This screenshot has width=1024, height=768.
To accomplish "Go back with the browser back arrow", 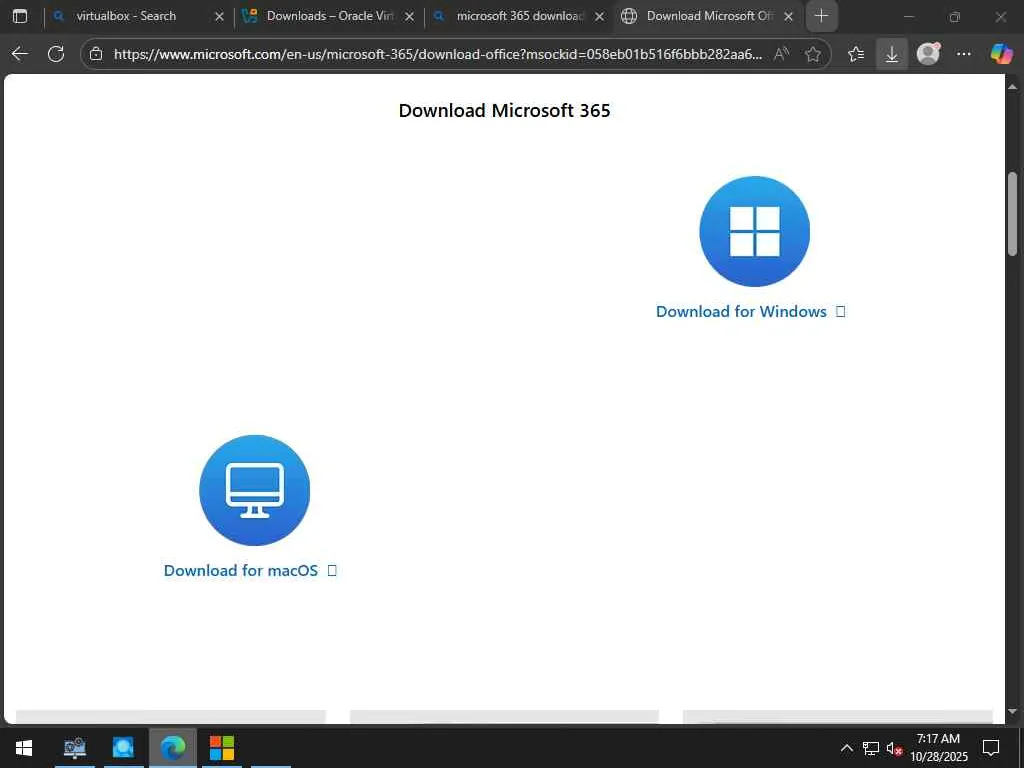I will pyautogui.click(x=20, y=54).
